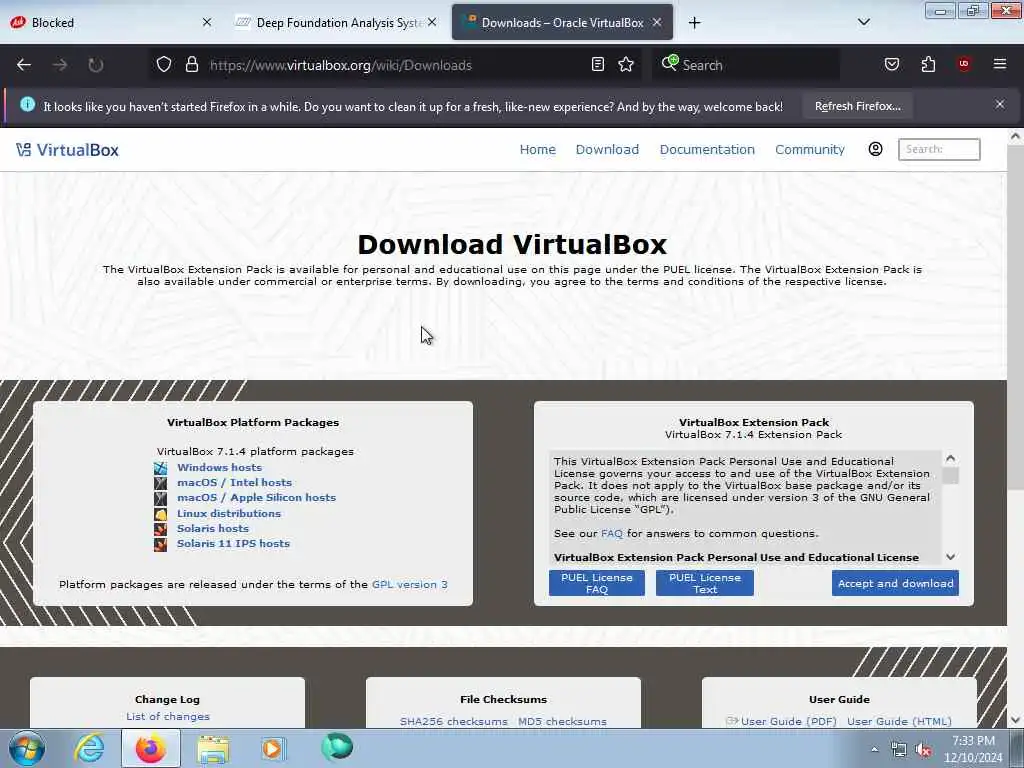
Task: Click the Firefox Search box
Action: click(x=746, y=65)
